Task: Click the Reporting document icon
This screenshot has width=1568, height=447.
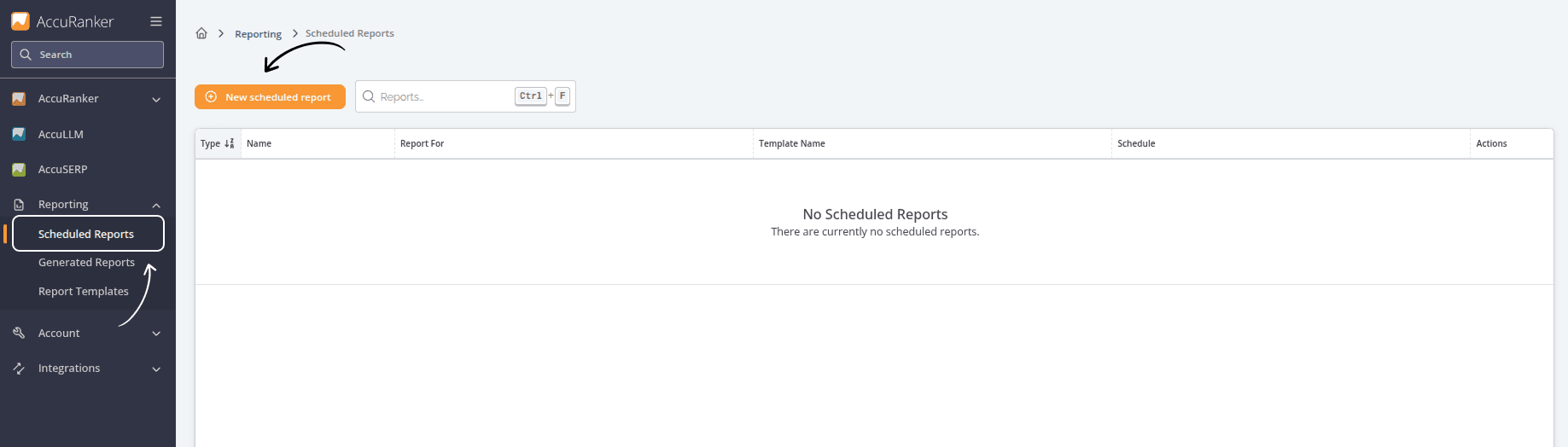Action: (19, 205)
